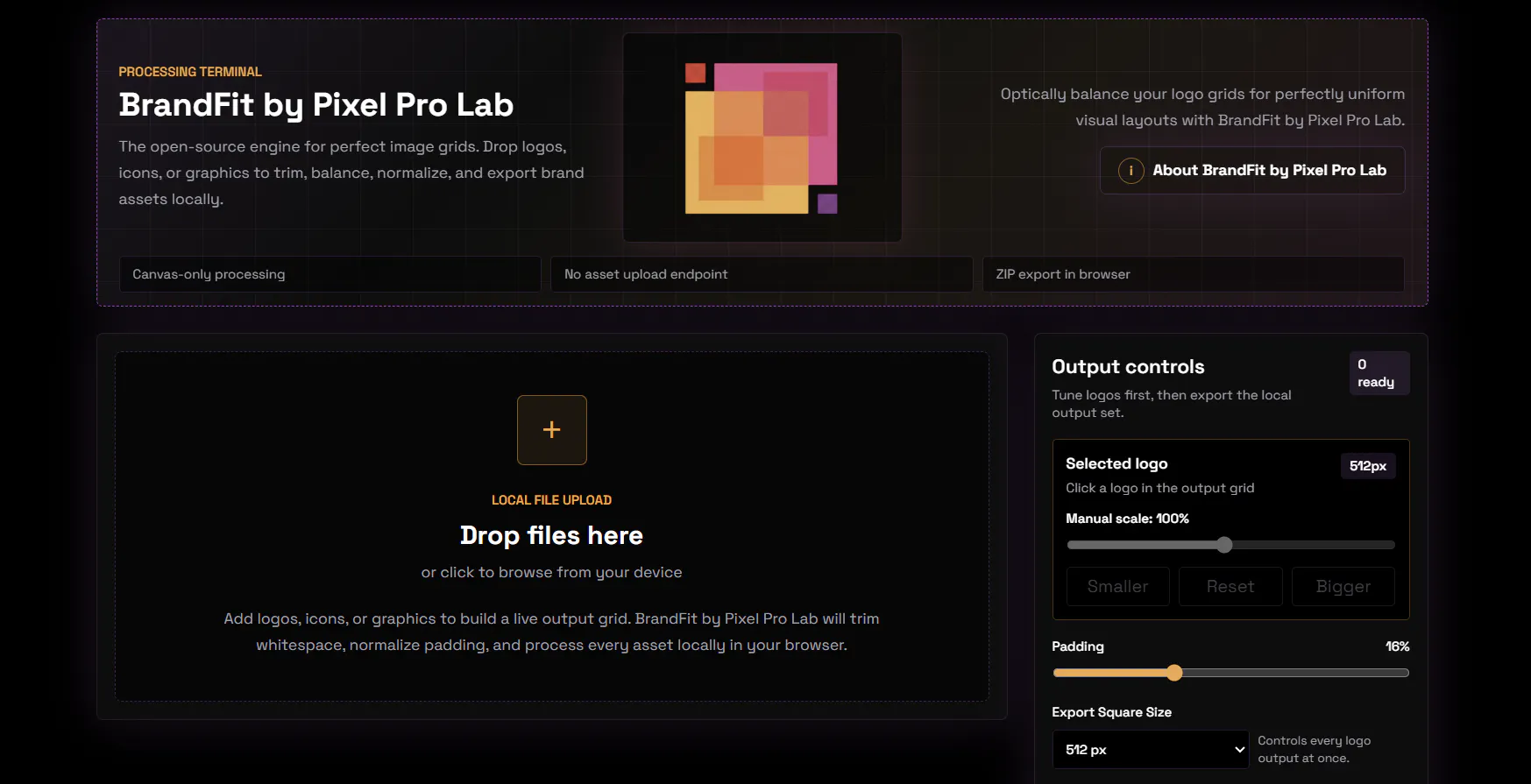
Task: Click the Drop files here heading
Action: 551,535
